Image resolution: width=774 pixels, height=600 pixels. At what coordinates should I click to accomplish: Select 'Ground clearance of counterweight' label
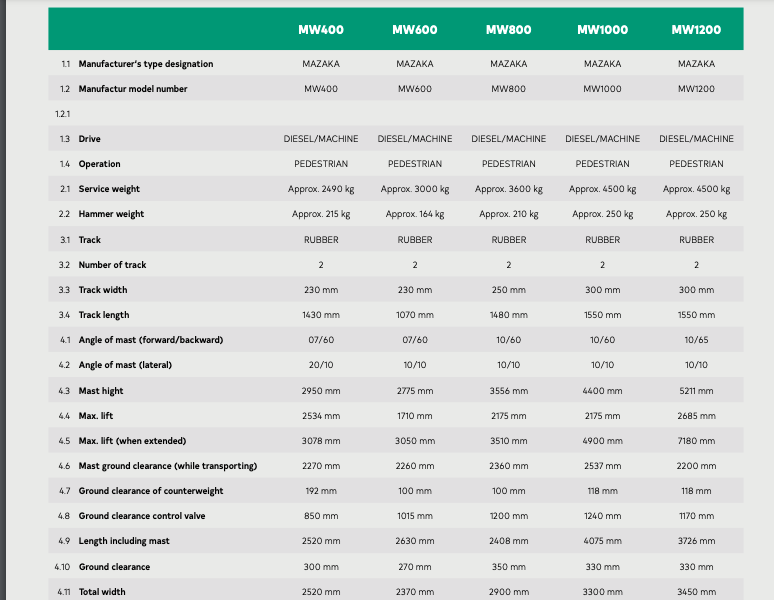(x=151, y=491)
